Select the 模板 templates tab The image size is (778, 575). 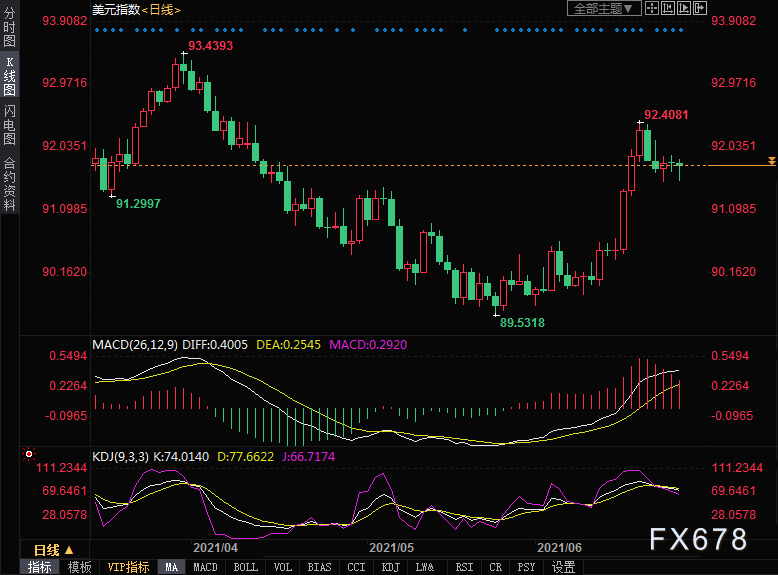coord(79,567)
